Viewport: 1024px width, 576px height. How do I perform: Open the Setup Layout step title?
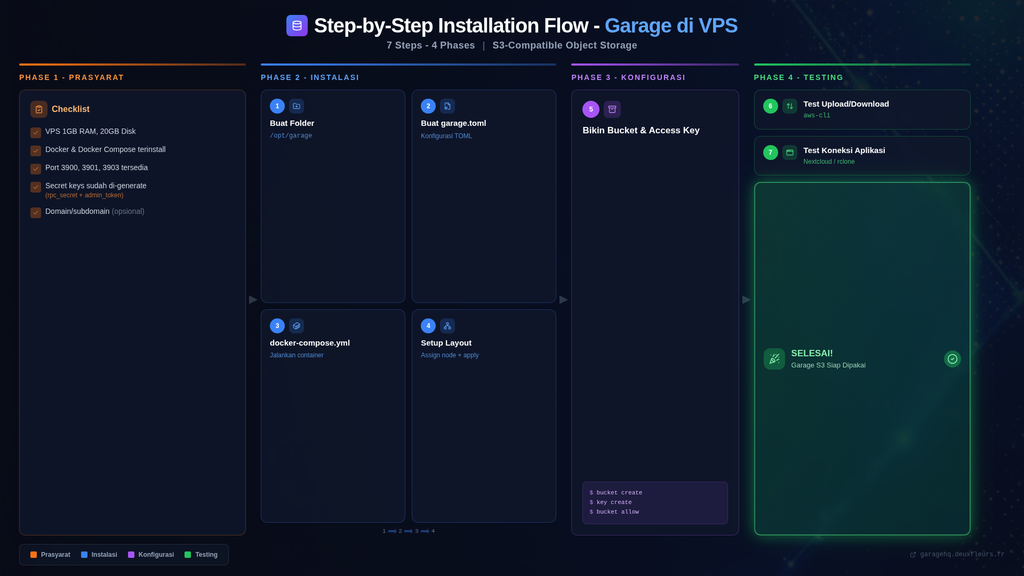click(446, 342)
